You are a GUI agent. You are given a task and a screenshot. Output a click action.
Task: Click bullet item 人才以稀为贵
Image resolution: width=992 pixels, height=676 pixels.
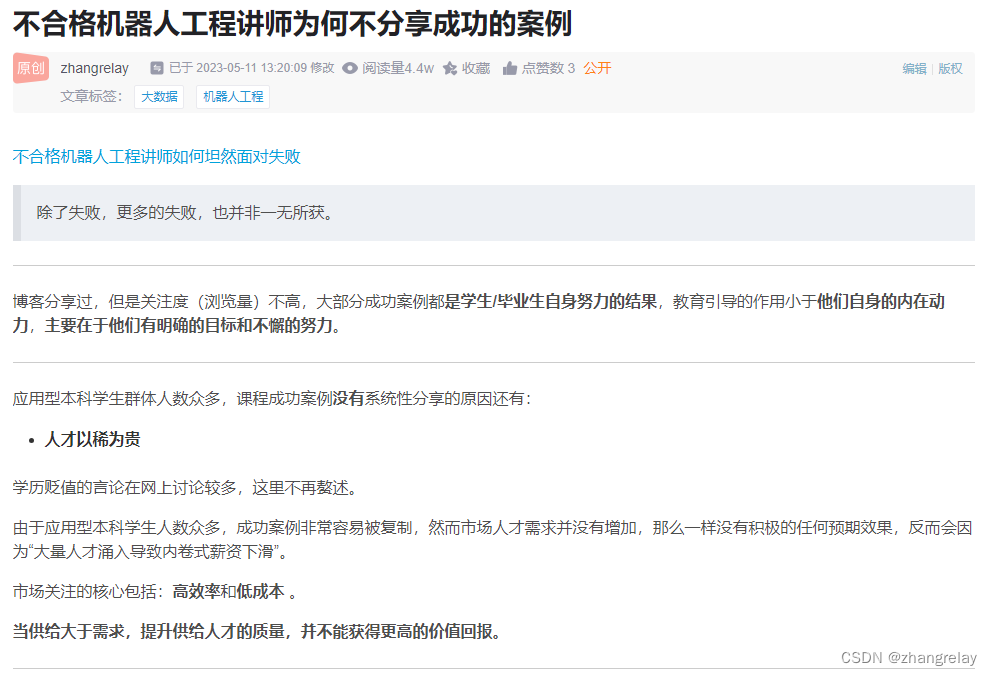(92, 439)
